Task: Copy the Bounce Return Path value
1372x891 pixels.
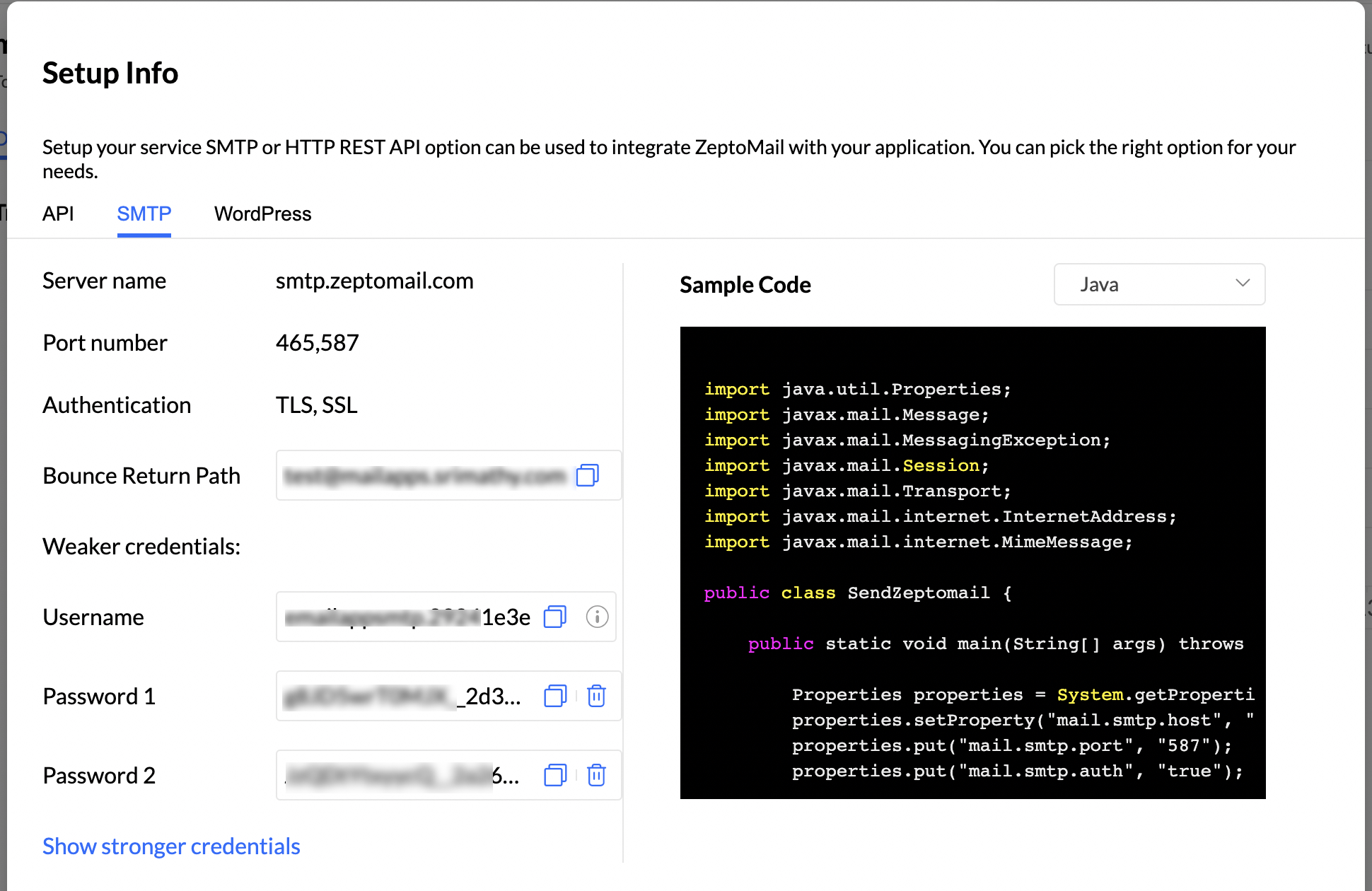Action: click(x=587, y=475)
